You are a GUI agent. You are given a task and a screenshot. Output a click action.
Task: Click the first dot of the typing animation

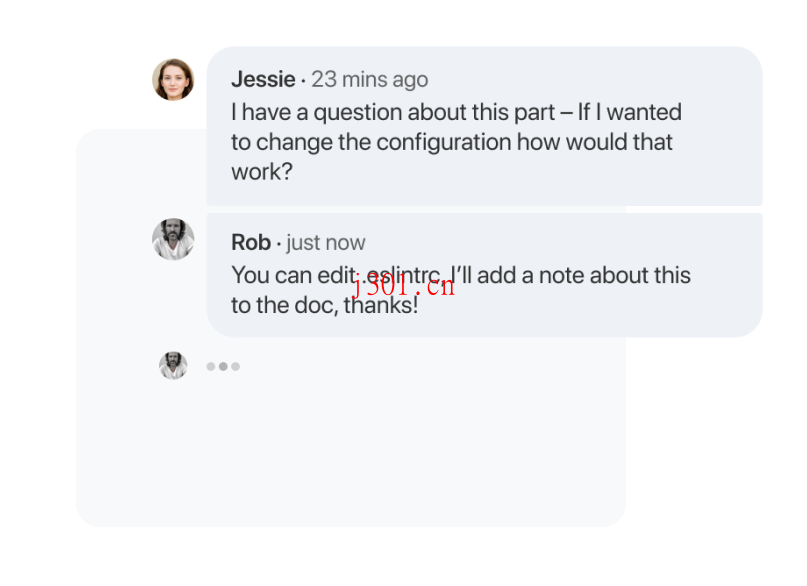[x=211, y=366]
